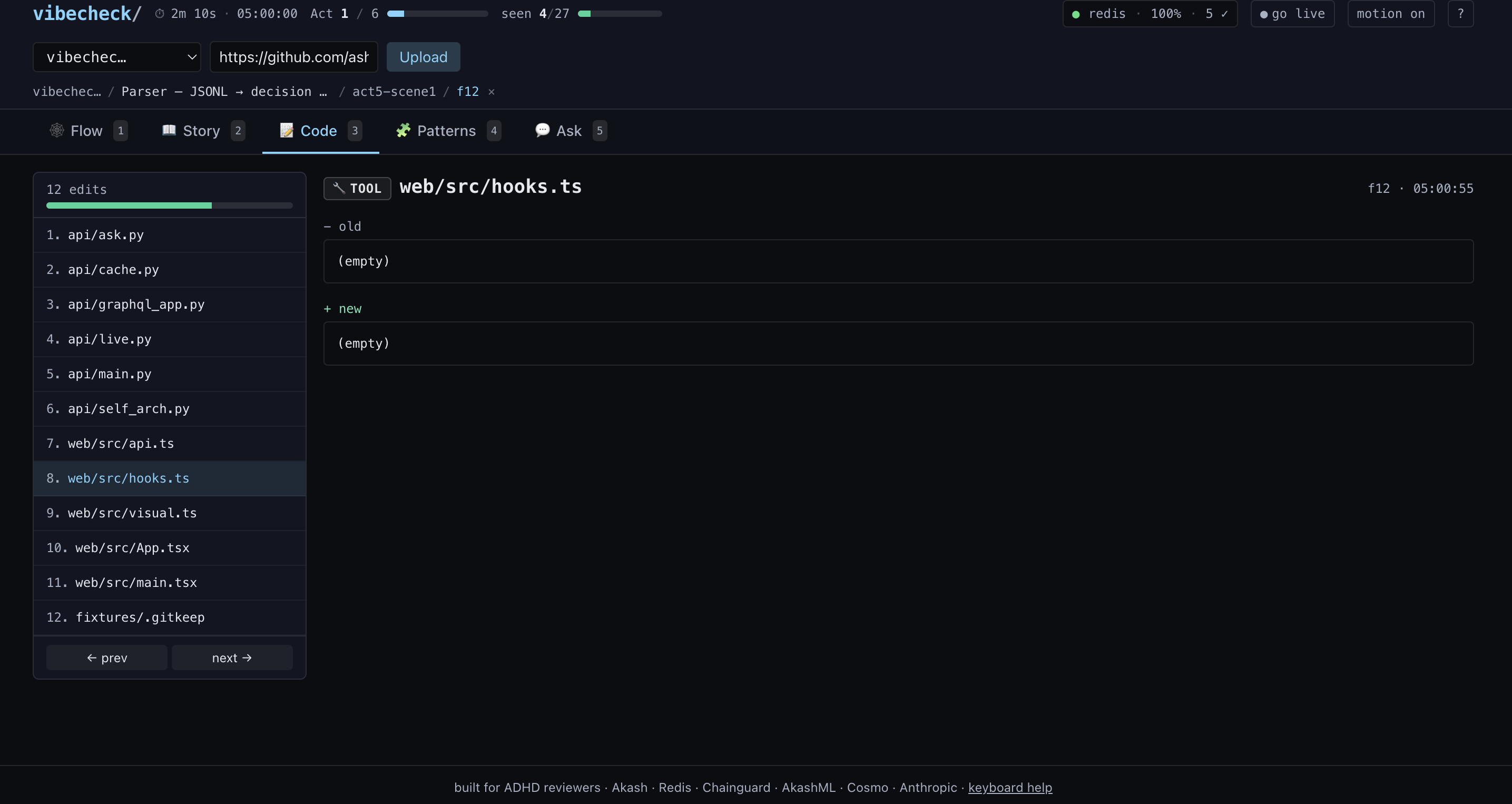This screenshot has height=804, width=1512.
Task: Select edit 6 api/self_arch.py
Action: pos(170,408)
